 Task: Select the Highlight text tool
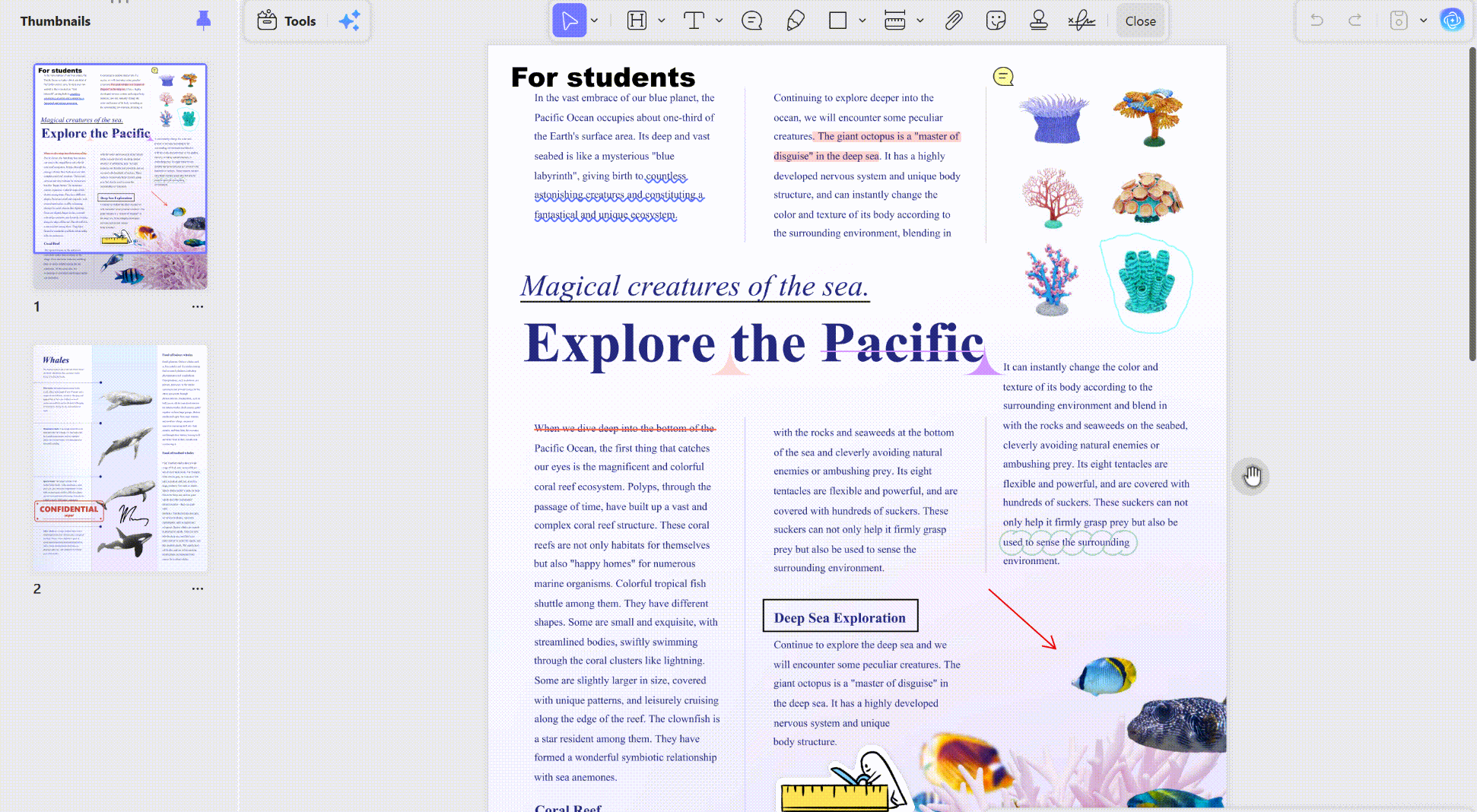[637, 21]
